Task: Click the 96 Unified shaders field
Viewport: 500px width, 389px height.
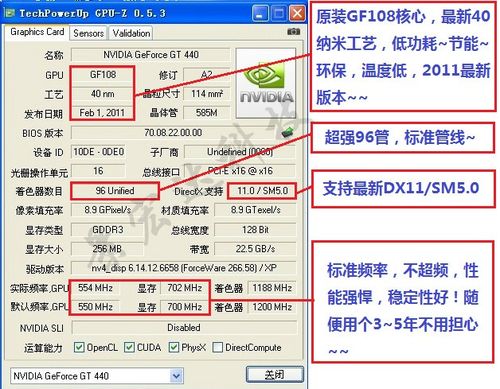Action: point(115,191)
